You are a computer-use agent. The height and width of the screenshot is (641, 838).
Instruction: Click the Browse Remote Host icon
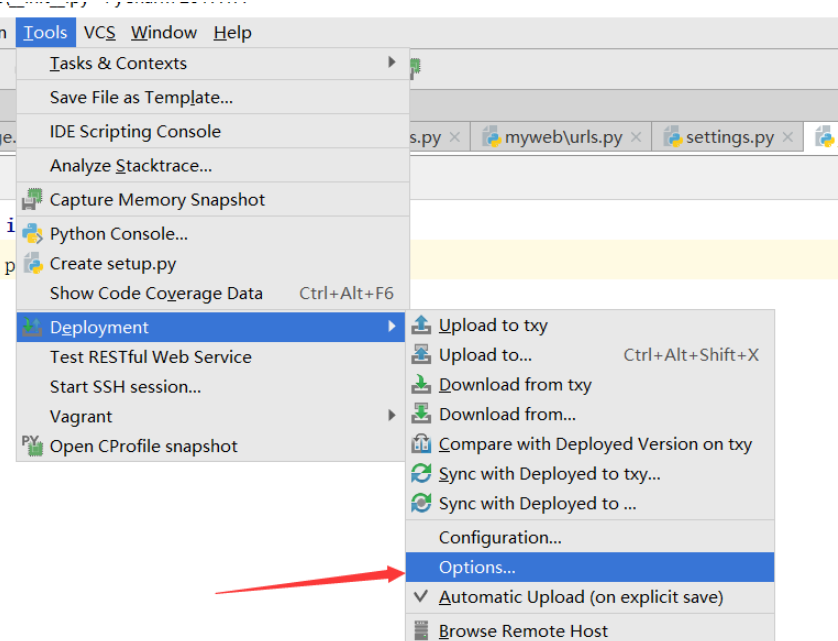[x=422, y=631]
